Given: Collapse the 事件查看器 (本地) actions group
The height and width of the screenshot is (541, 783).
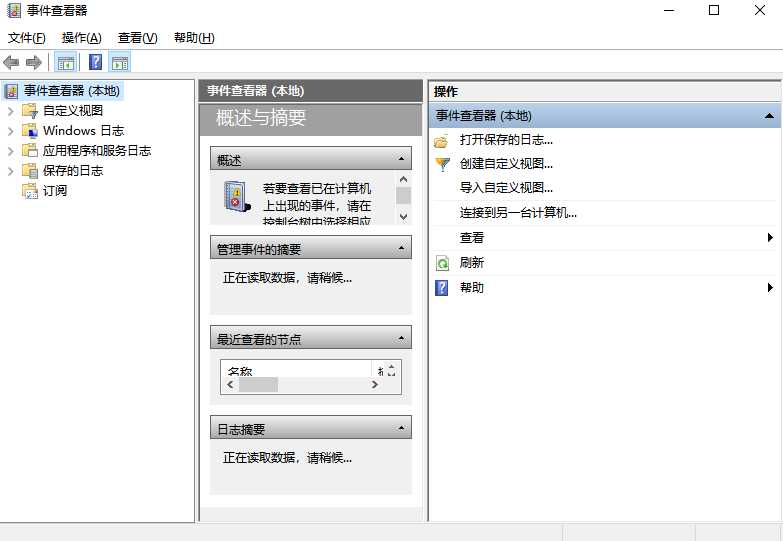Looking at the screenshot, I should [x=769, y=116].
